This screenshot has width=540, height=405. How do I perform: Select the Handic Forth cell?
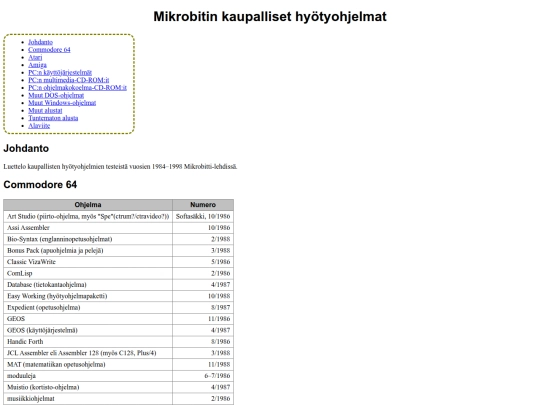coord(88,341)
